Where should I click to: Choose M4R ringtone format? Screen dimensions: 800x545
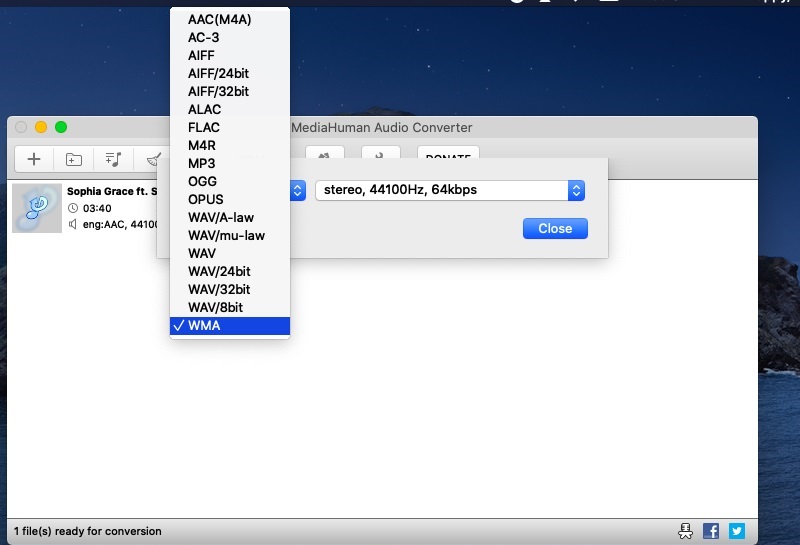click(x=230, y=145)
